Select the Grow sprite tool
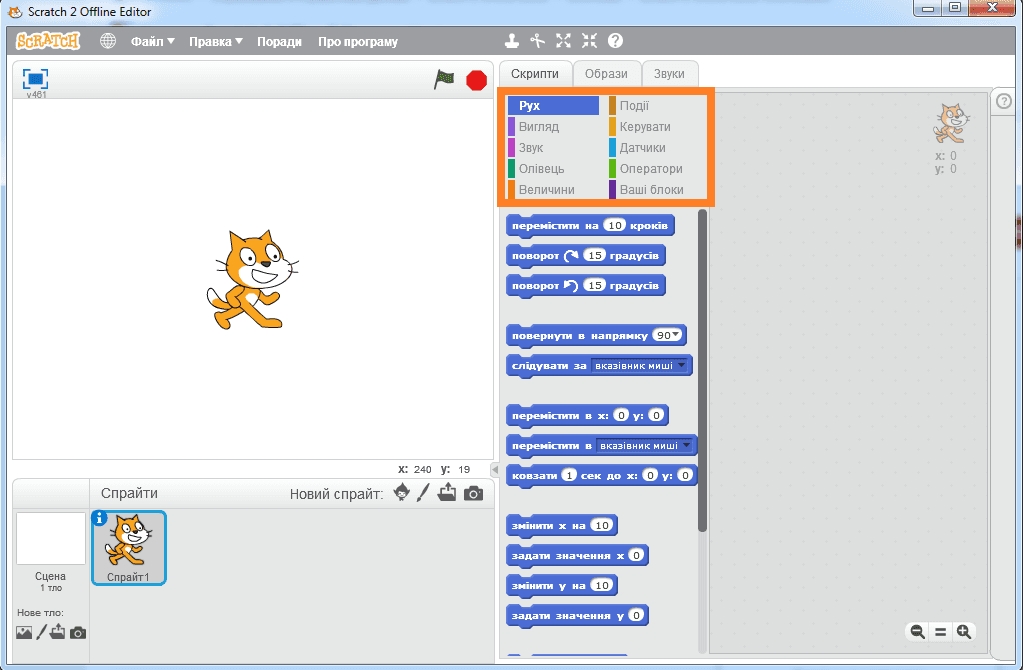This screenshot has width=1023, height=670. click(563, 41)
